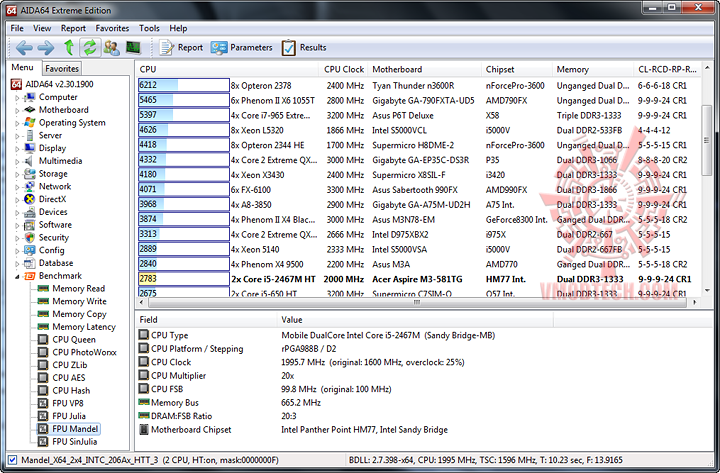This screenshot has height=473, width=720.
Task: Click the 6212 score bar
Action: pyautogui.click(x=184, y=85)
